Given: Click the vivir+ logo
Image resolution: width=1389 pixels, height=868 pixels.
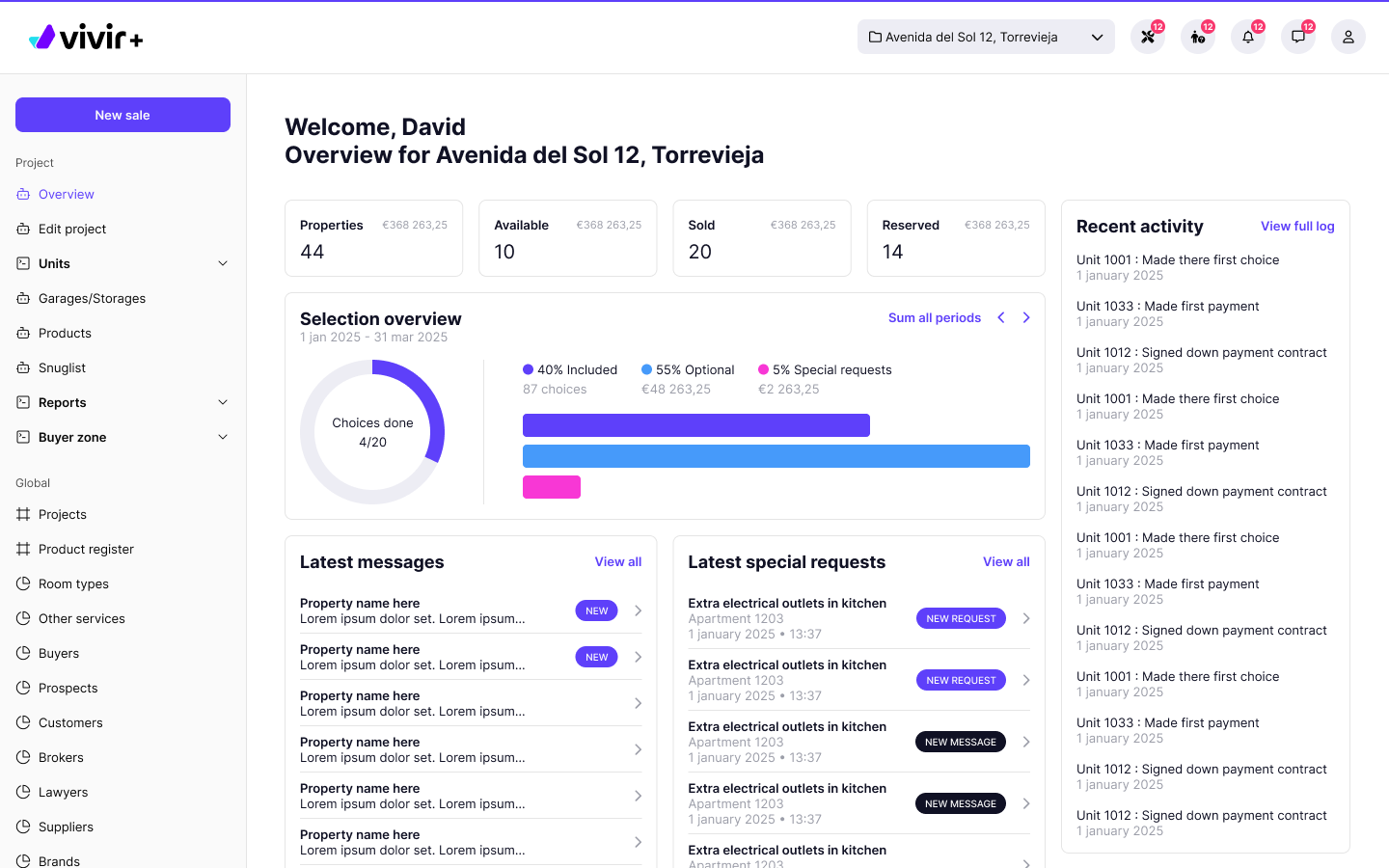Looking at the screenshot, I should click(x=86, y=38).
